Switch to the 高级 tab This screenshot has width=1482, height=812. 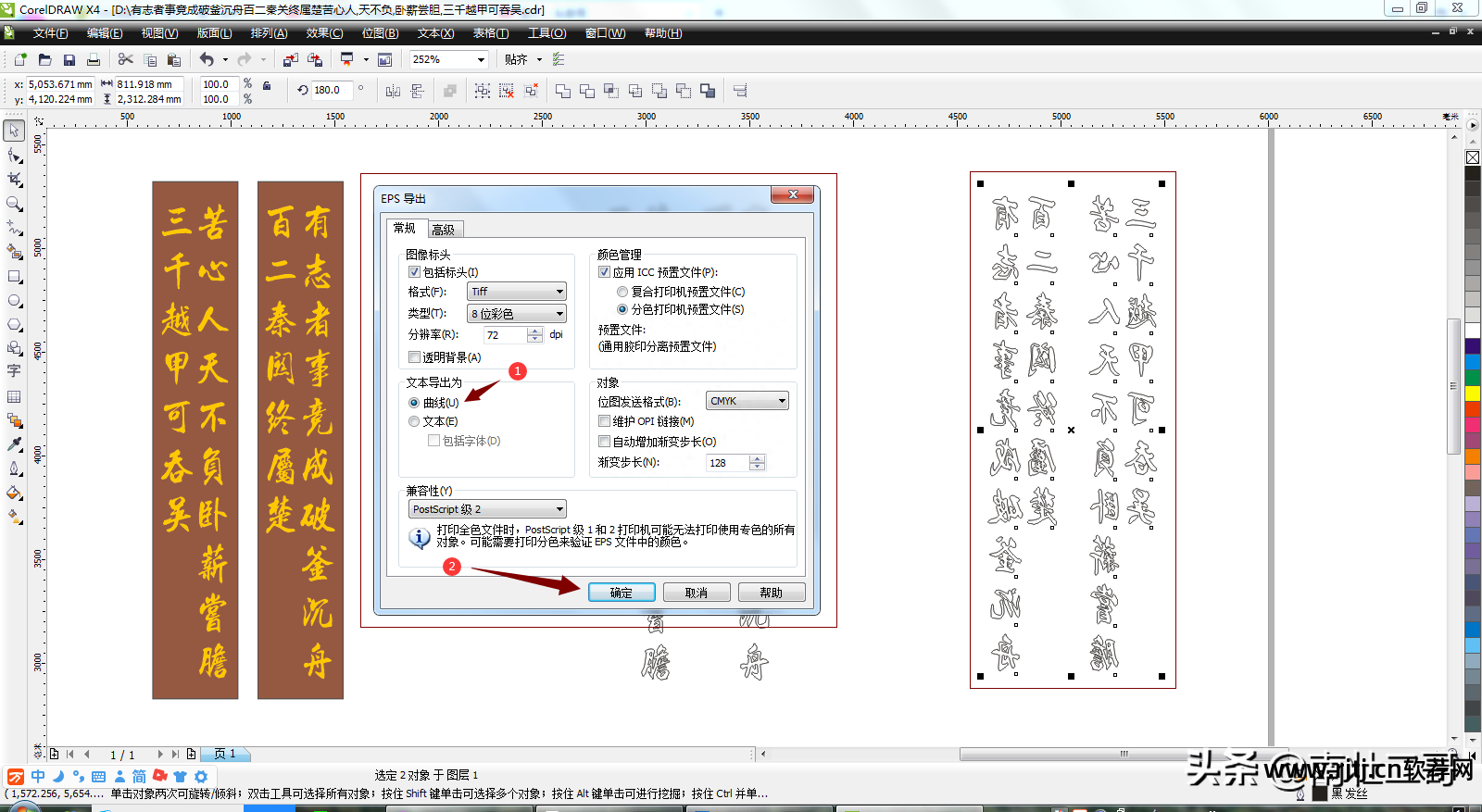pyautogui.click(x=444, y=230)
